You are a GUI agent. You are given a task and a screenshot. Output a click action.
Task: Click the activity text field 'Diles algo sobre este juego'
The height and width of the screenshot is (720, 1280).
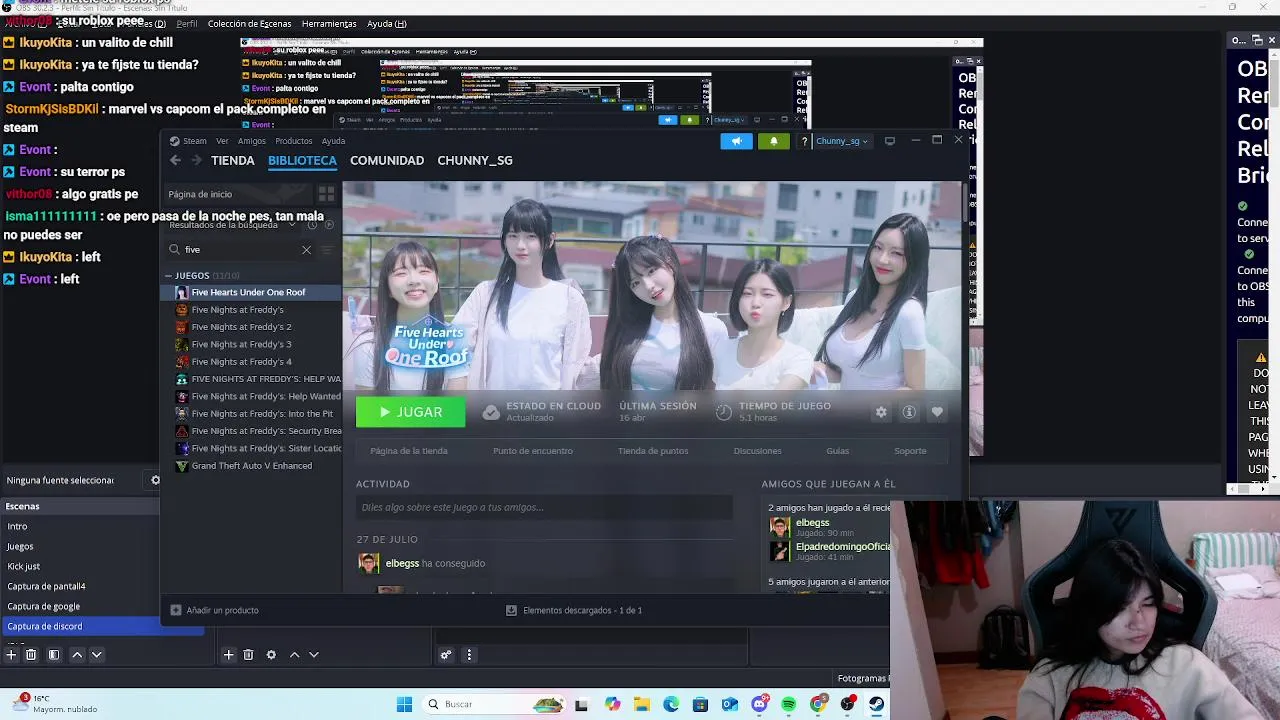pos(544,507)
